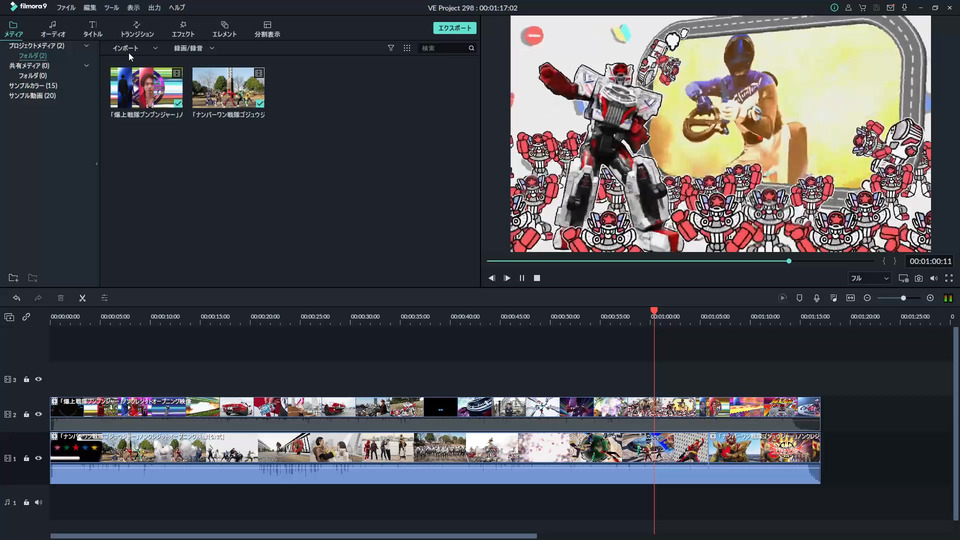Open the タイトル (Titles) tab
The image size is (960, 540).
point(92,29)
